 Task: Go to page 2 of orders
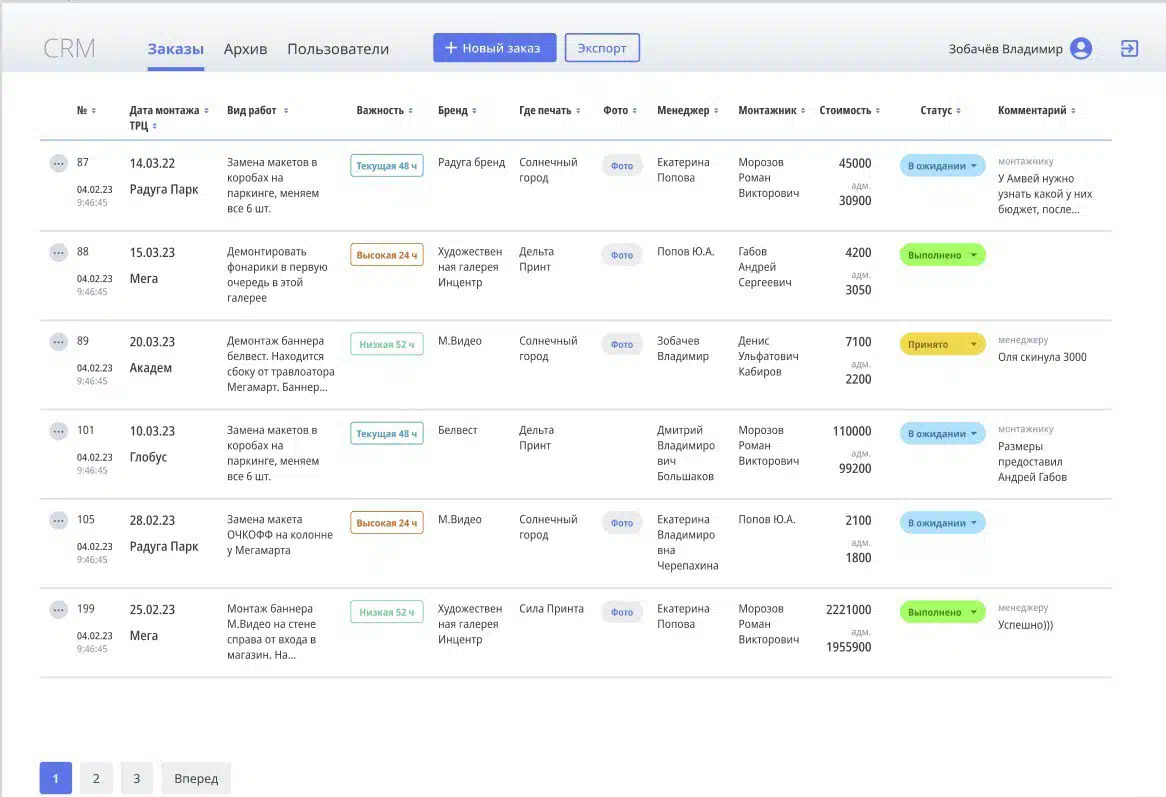click(x=96, y=778)
